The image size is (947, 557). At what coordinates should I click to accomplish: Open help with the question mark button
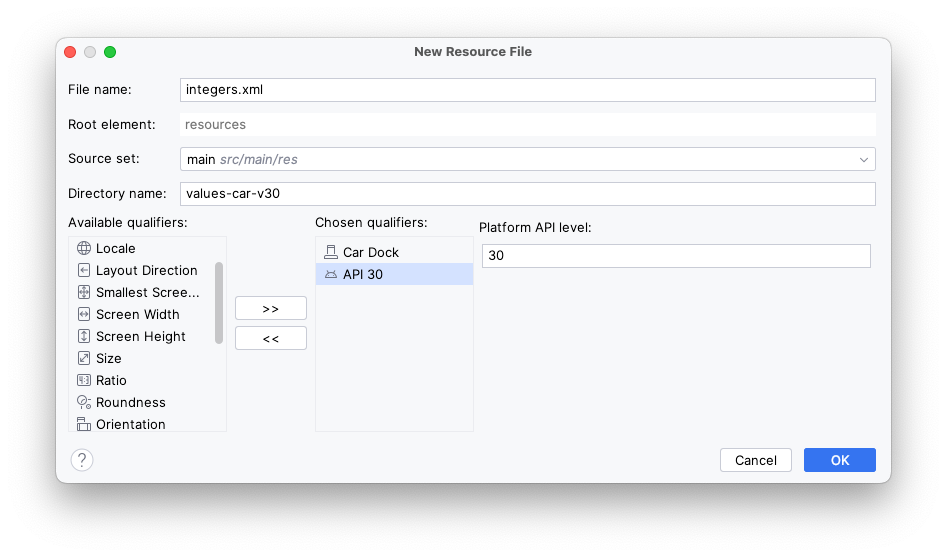(82, 460)
